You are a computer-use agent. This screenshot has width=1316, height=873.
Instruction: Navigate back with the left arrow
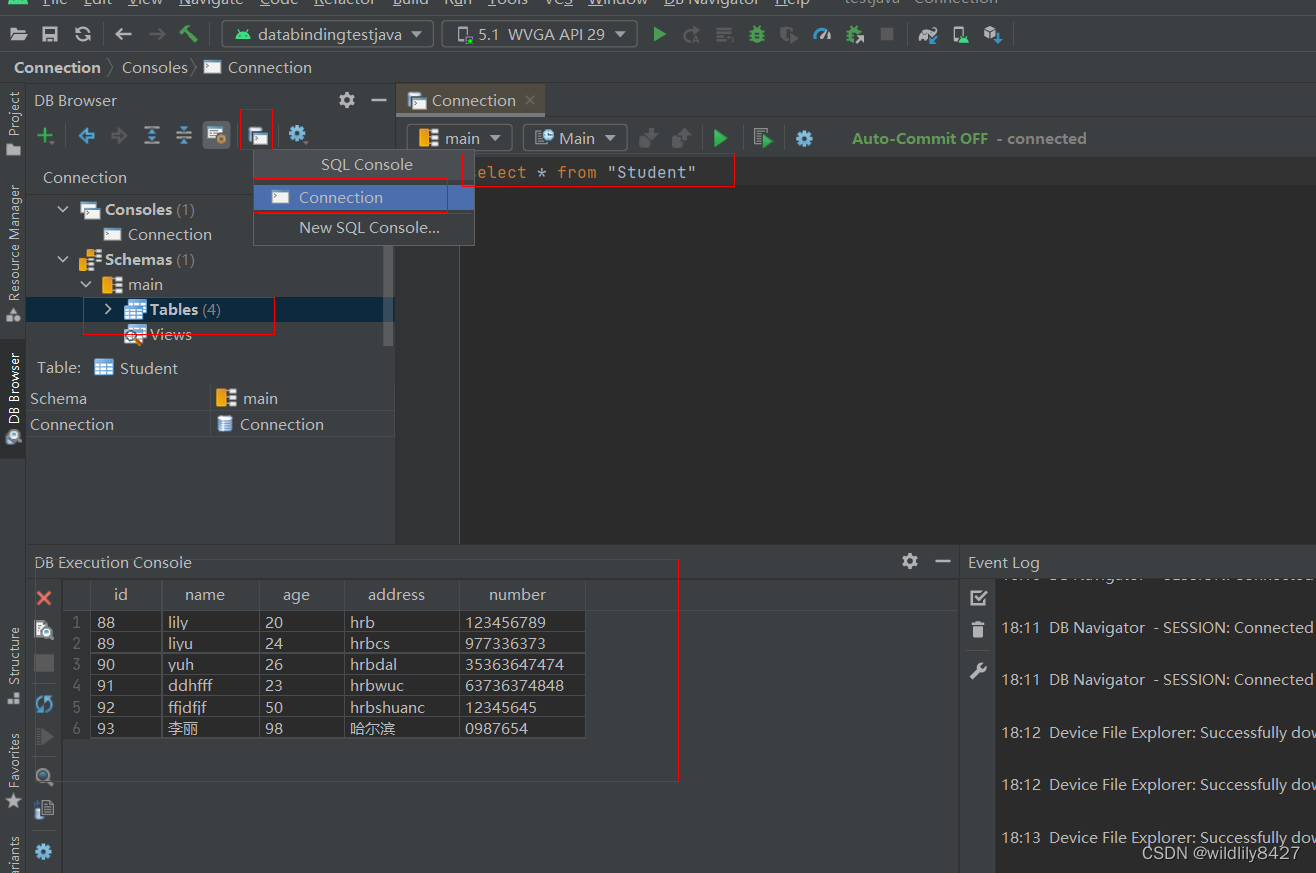click(123, 35)
